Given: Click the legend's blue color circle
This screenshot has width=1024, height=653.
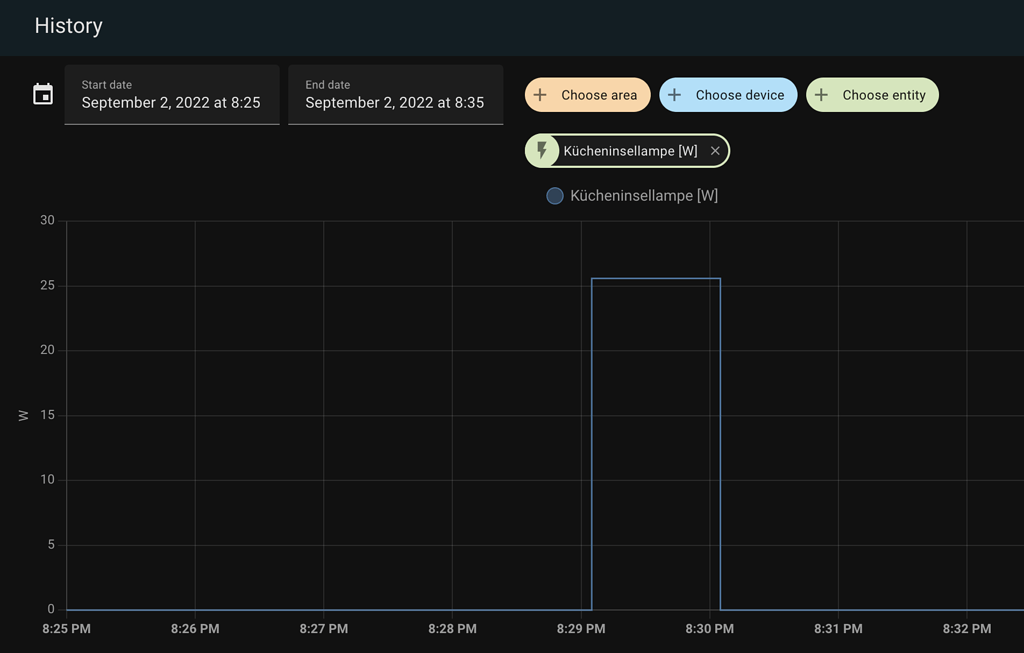Looking at the screenshot, I should pos(554,195).
